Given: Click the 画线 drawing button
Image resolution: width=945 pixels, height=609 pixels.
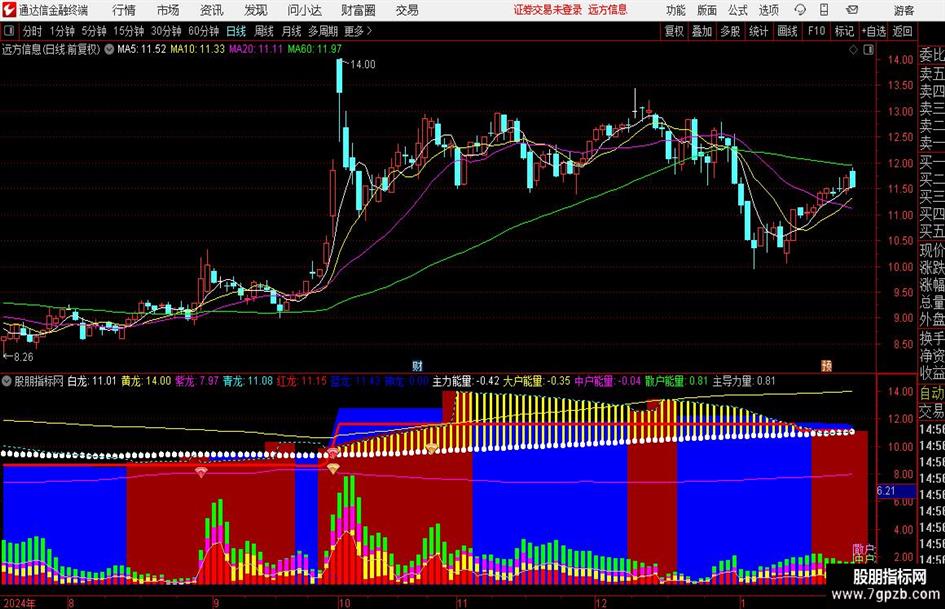Looking at the screenshot, I should click(x=787, y=31).
